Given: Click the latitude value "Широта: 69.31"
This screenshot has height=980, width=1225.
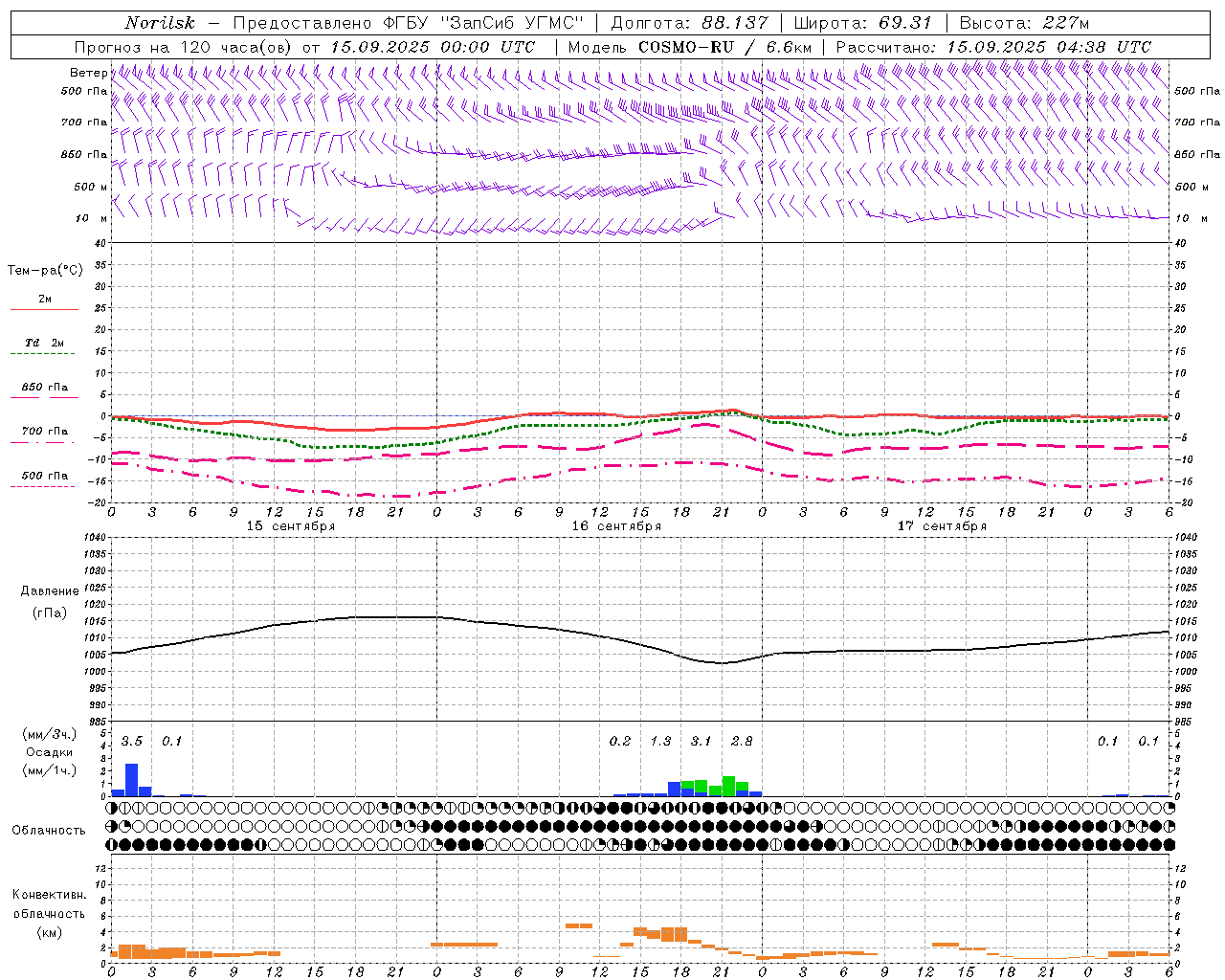Looking at the screenshot, I should (863, 23).
